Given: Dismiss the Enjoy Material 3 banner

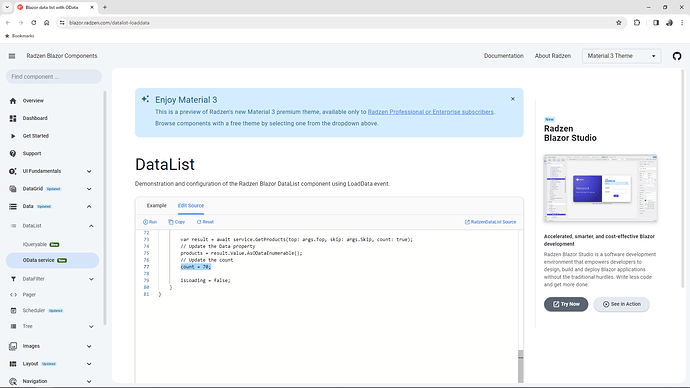Looking at the screenshot, I should pyautogui.click(x=513, y=99).
